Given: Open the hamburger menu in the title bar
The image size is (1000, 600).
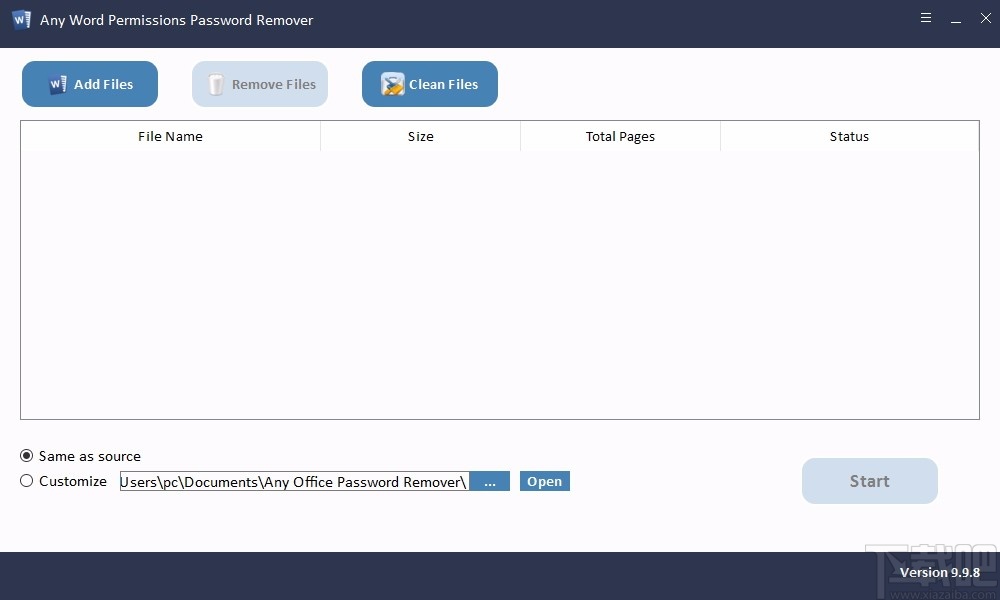Looking at the screenshot, I should 926,18.
